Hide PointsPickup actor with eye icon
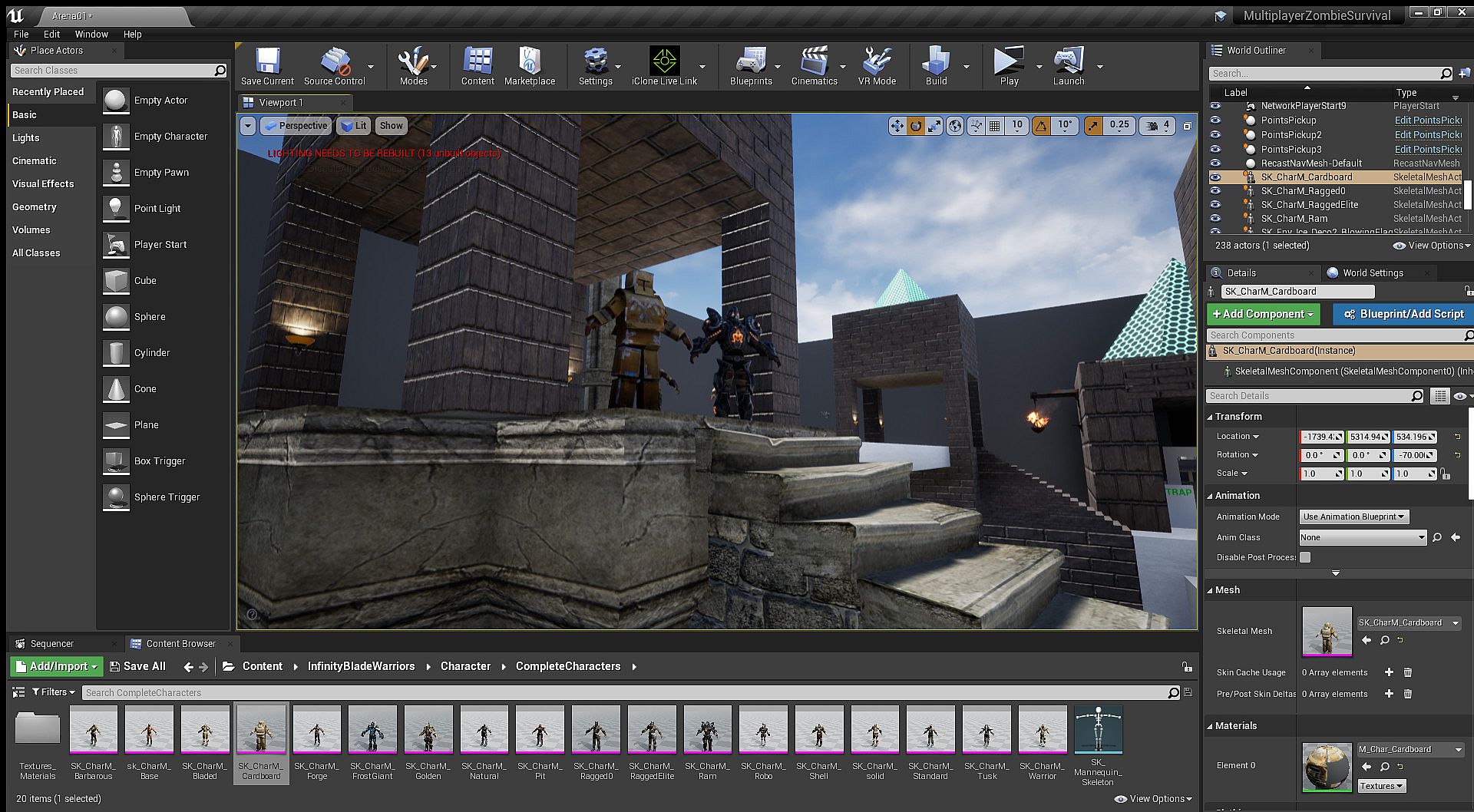 coord(1215,120)
